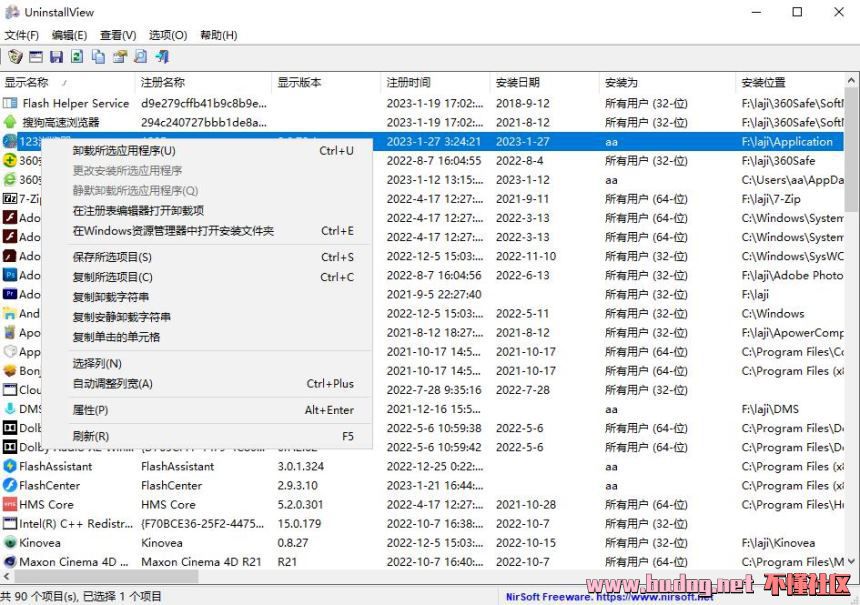Click the DMS row icon
The image size is (860, 605).
click(10, 409)
